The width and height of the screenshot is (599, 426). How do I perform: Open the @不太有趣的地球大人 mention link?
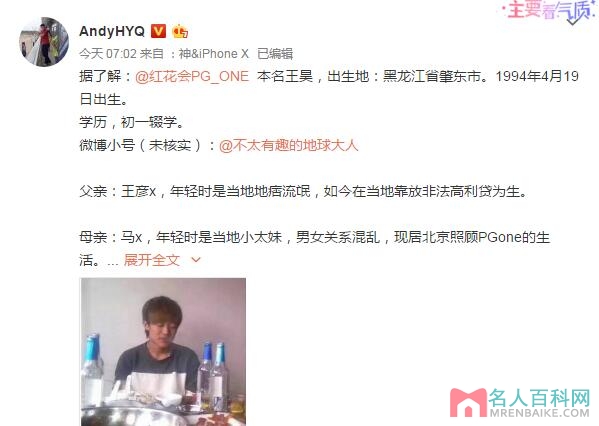(288, 145)
